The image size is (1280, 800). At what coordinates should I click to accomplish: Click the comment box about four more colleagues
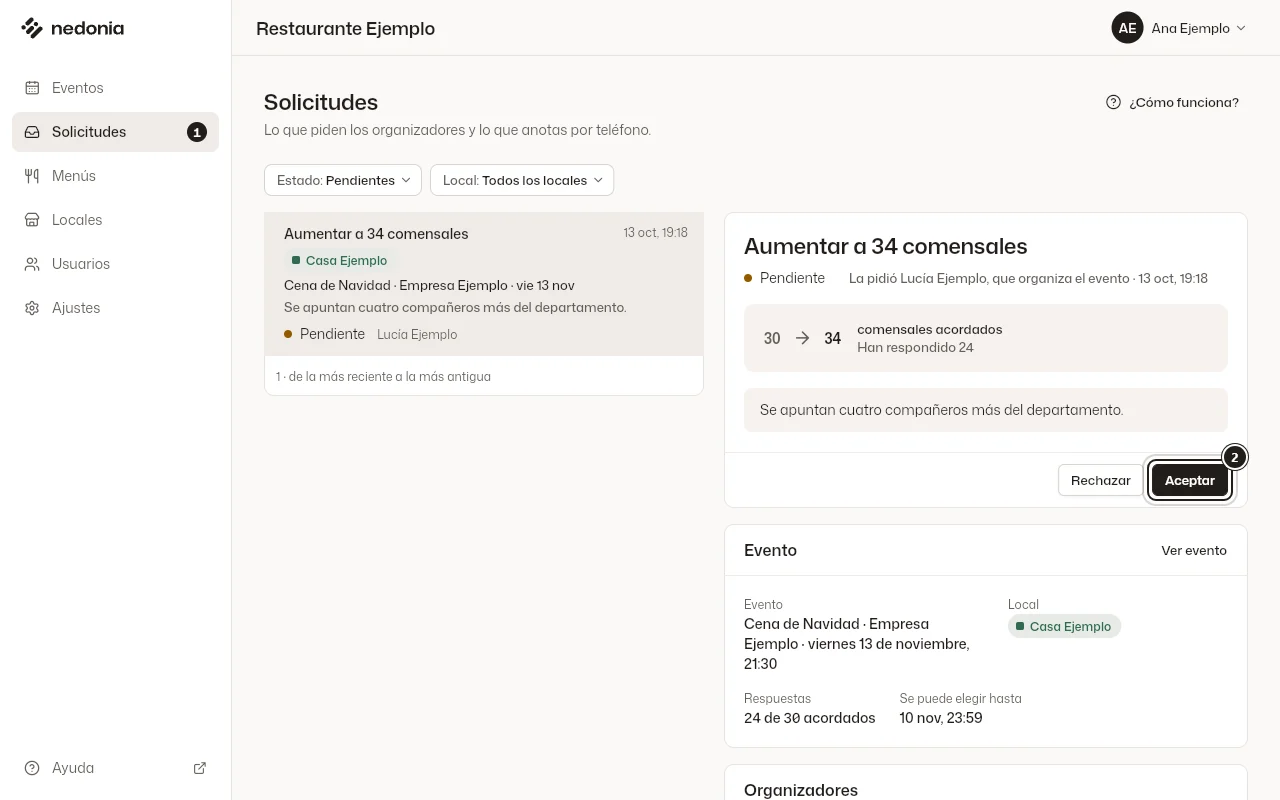[986, 410]
